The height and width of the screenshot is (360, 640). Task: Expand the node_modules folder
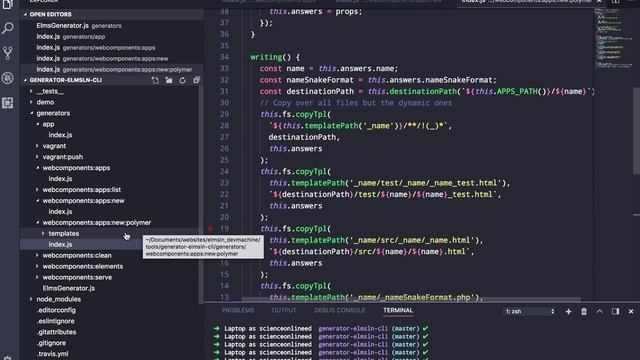pyautogui.click(x=58, y=299)
